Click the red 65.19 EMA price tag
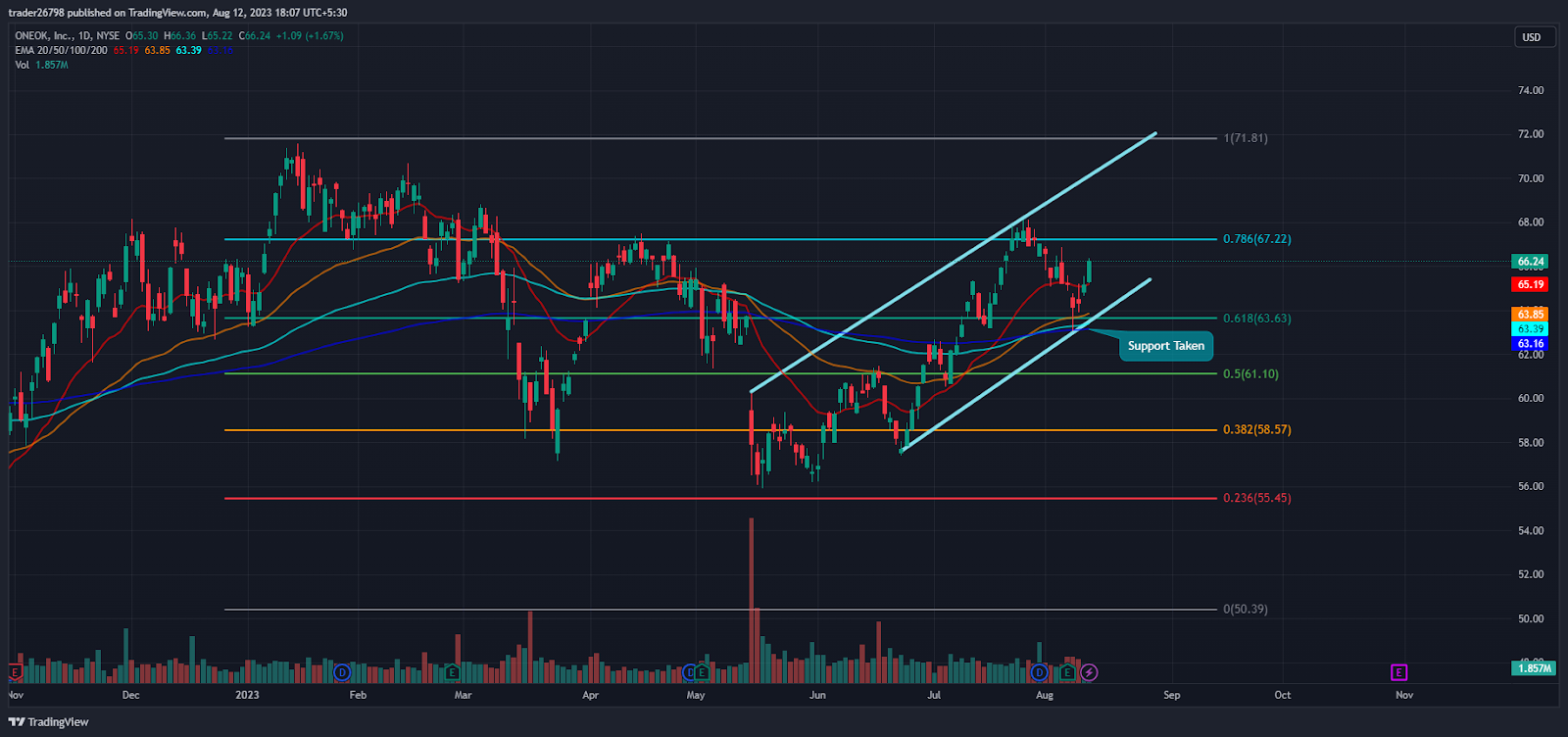 tap(1531, 284)
